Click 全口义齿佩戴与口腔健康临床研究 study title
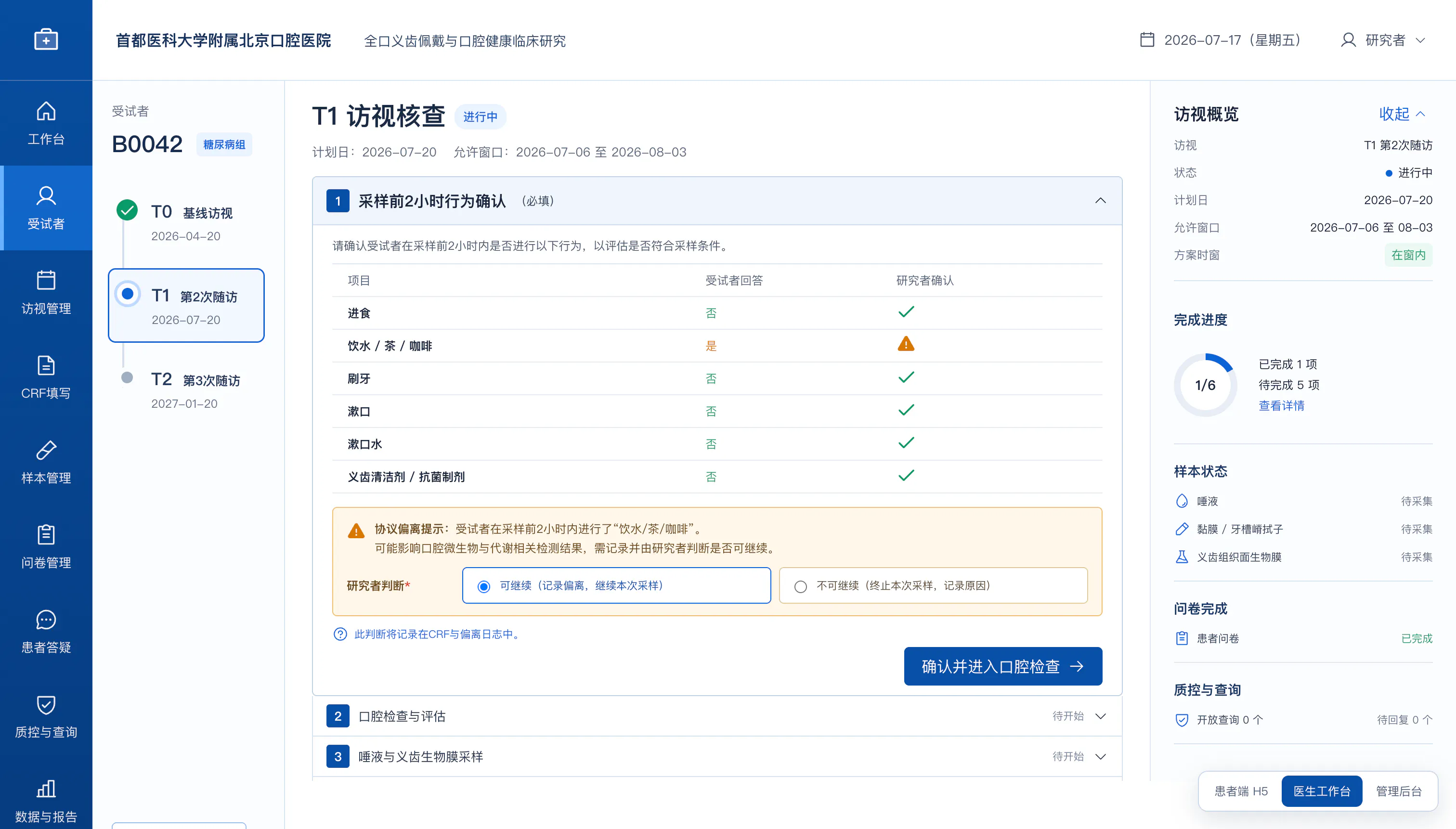 pos(465,41)
